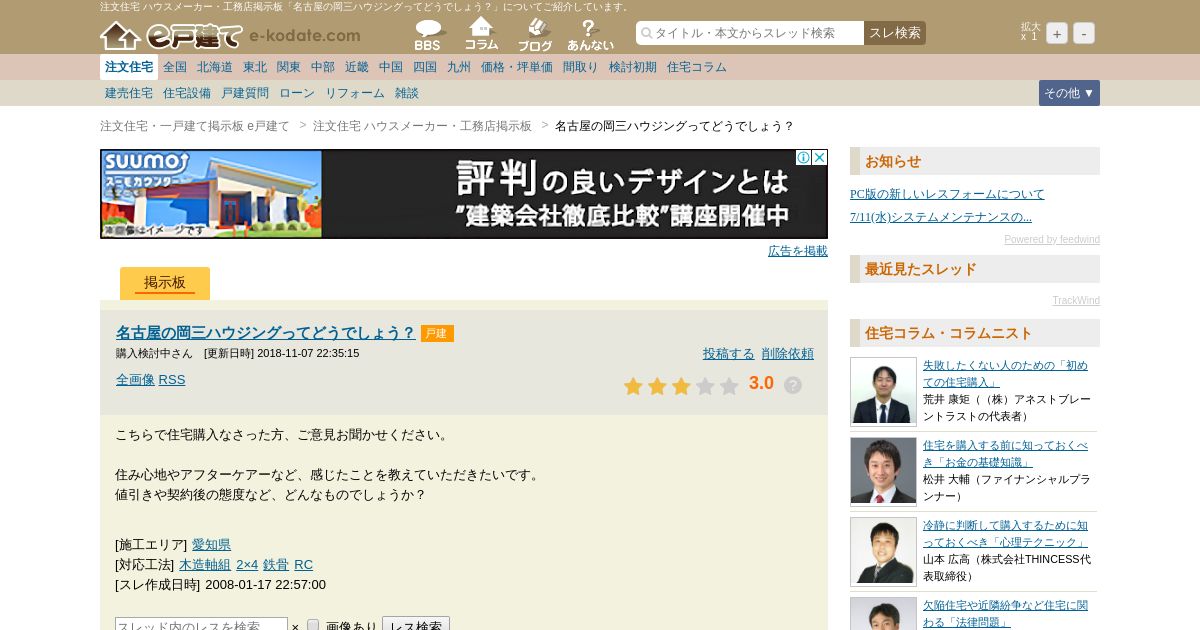Open the 2×4 construction link
This screenshot has width=1200, height=630.
coord(247,565)
